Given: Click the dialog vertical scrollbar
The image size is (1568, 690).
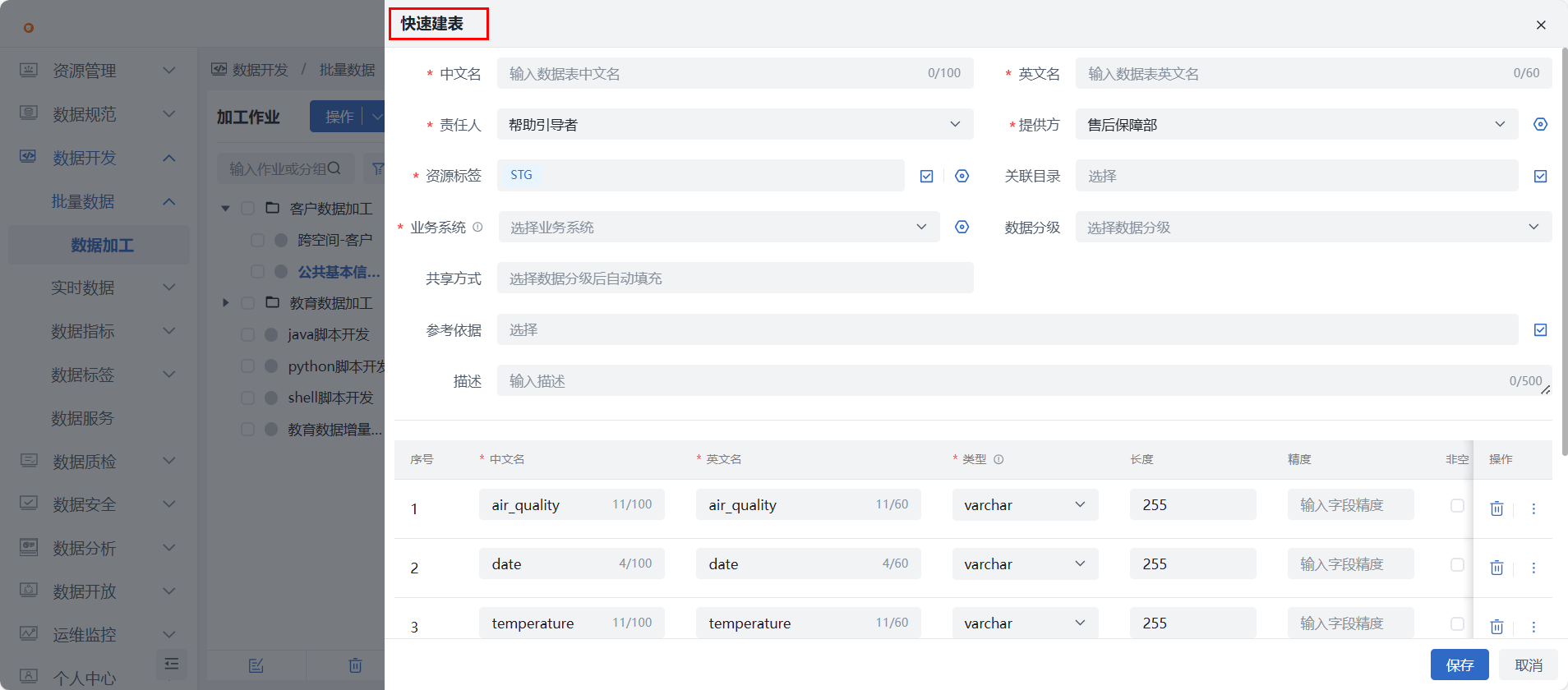Looking at the screenshot, I should (1564, 251).
